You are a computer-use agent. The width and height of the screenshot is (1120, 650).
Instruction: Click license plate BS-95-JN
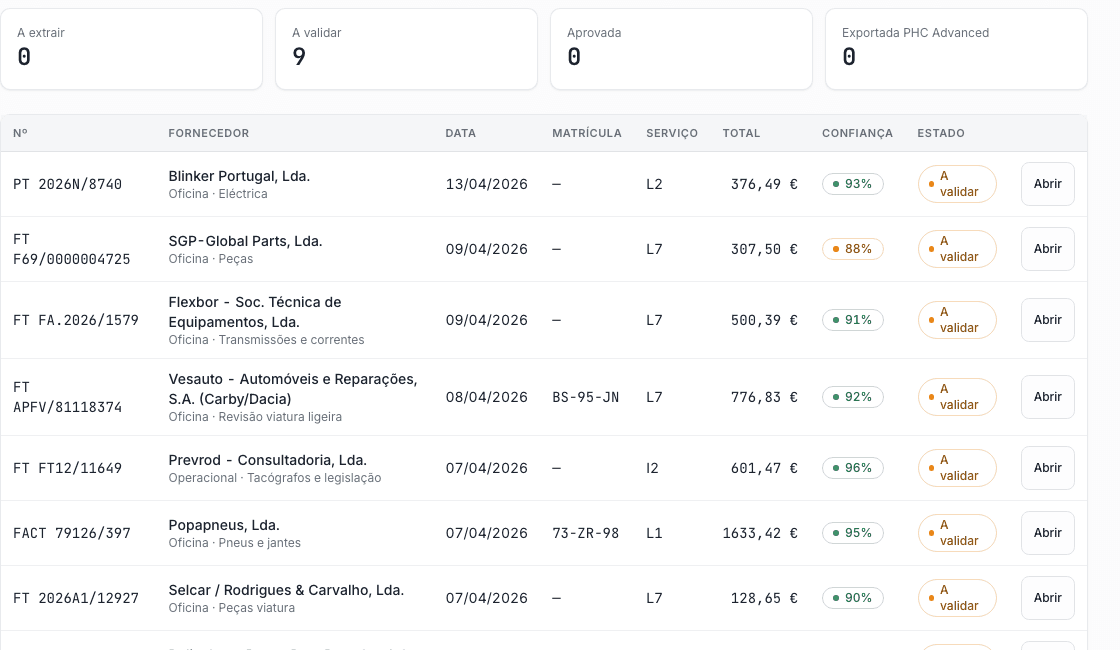586,397
